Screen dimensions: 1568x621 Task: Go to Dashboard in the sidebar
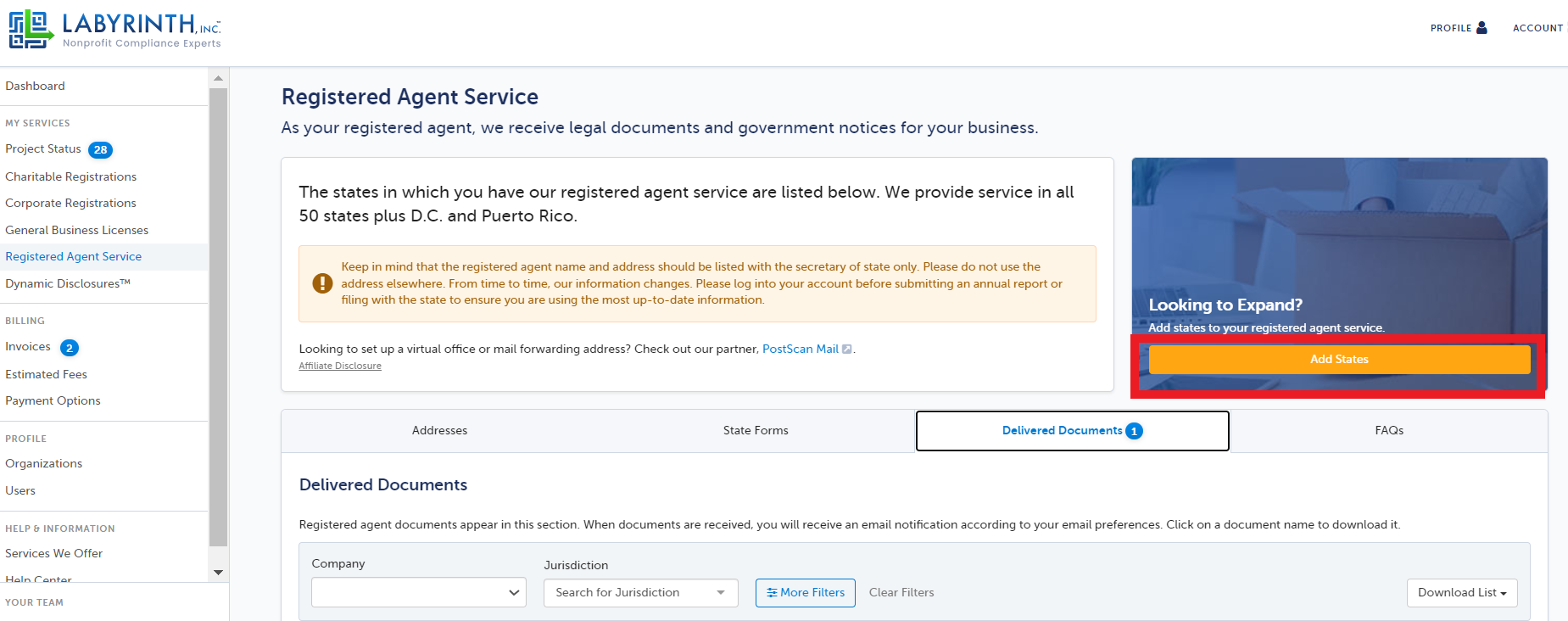coord(35,87)
